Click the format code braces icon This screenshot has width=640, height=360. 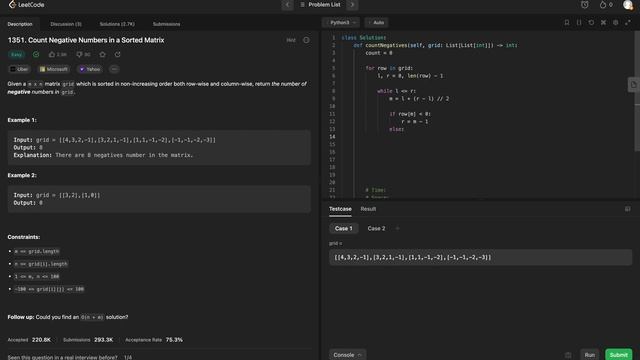pos(579,22)
